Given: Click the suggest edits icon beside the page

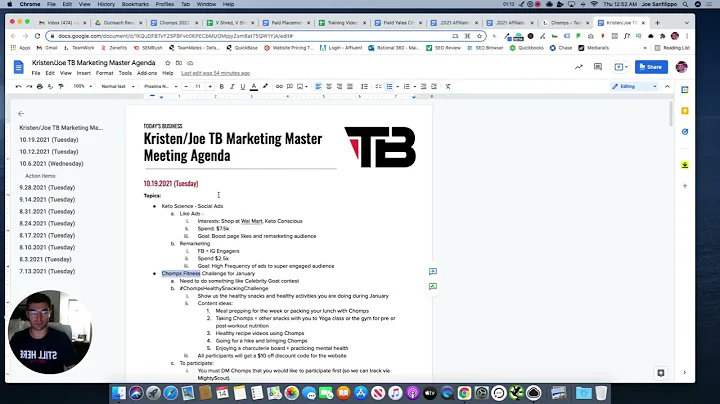Looking at the screenshot, I should click(x=433, y=286).
